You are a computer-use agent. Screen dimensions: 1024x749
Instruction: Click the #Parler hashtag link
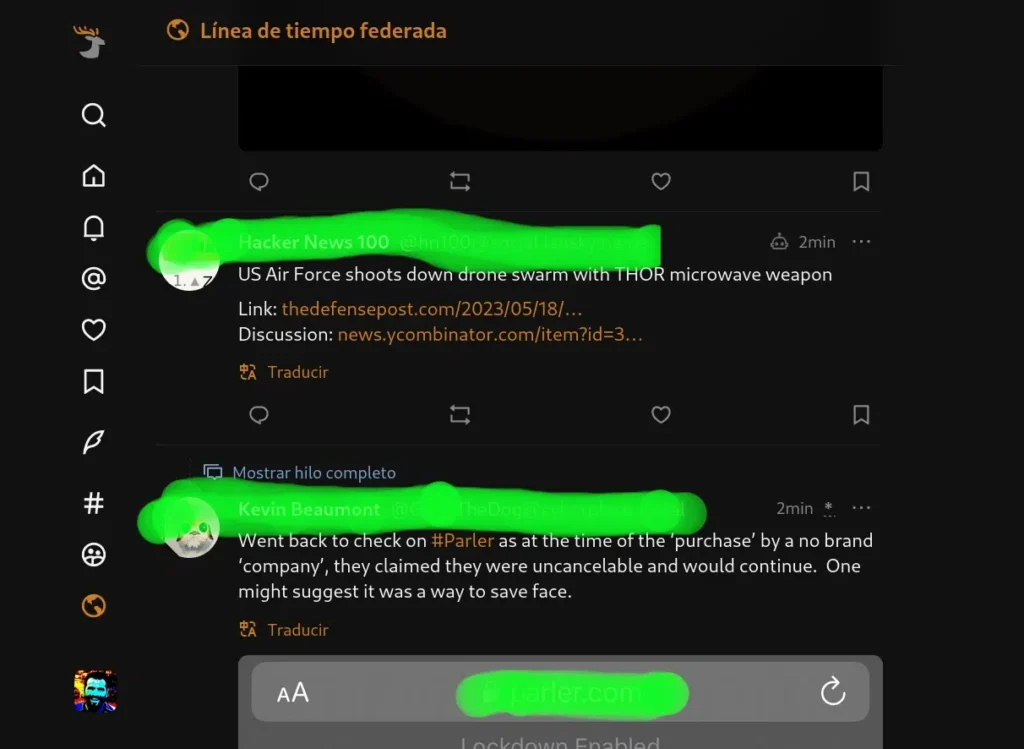tap(462, 541)
